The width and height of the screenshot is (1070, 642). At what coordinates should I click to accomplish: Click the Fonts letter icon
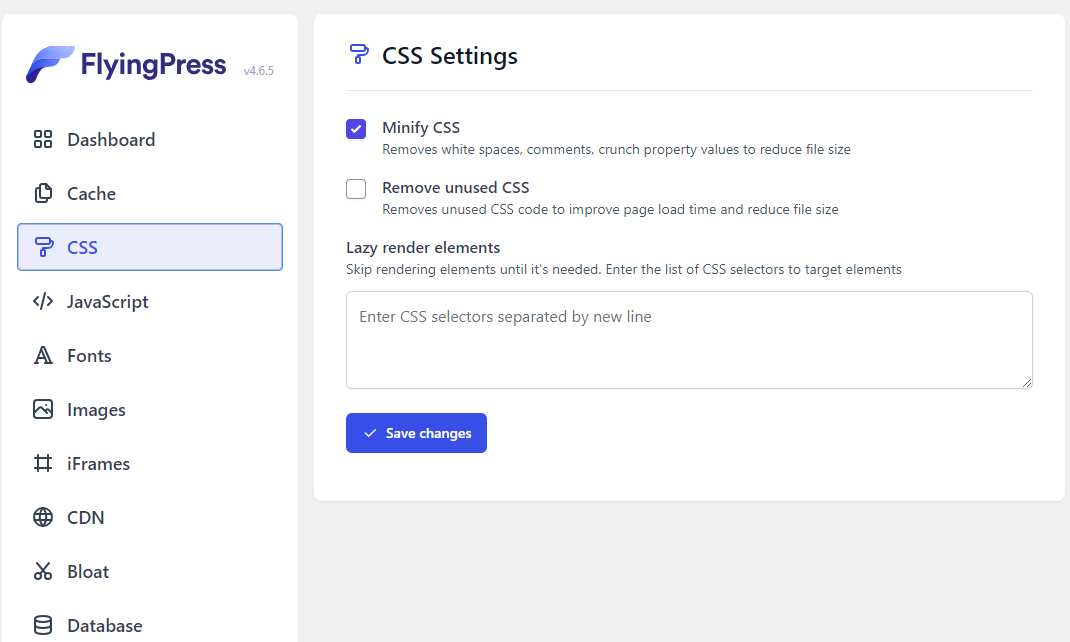(41, 355)
